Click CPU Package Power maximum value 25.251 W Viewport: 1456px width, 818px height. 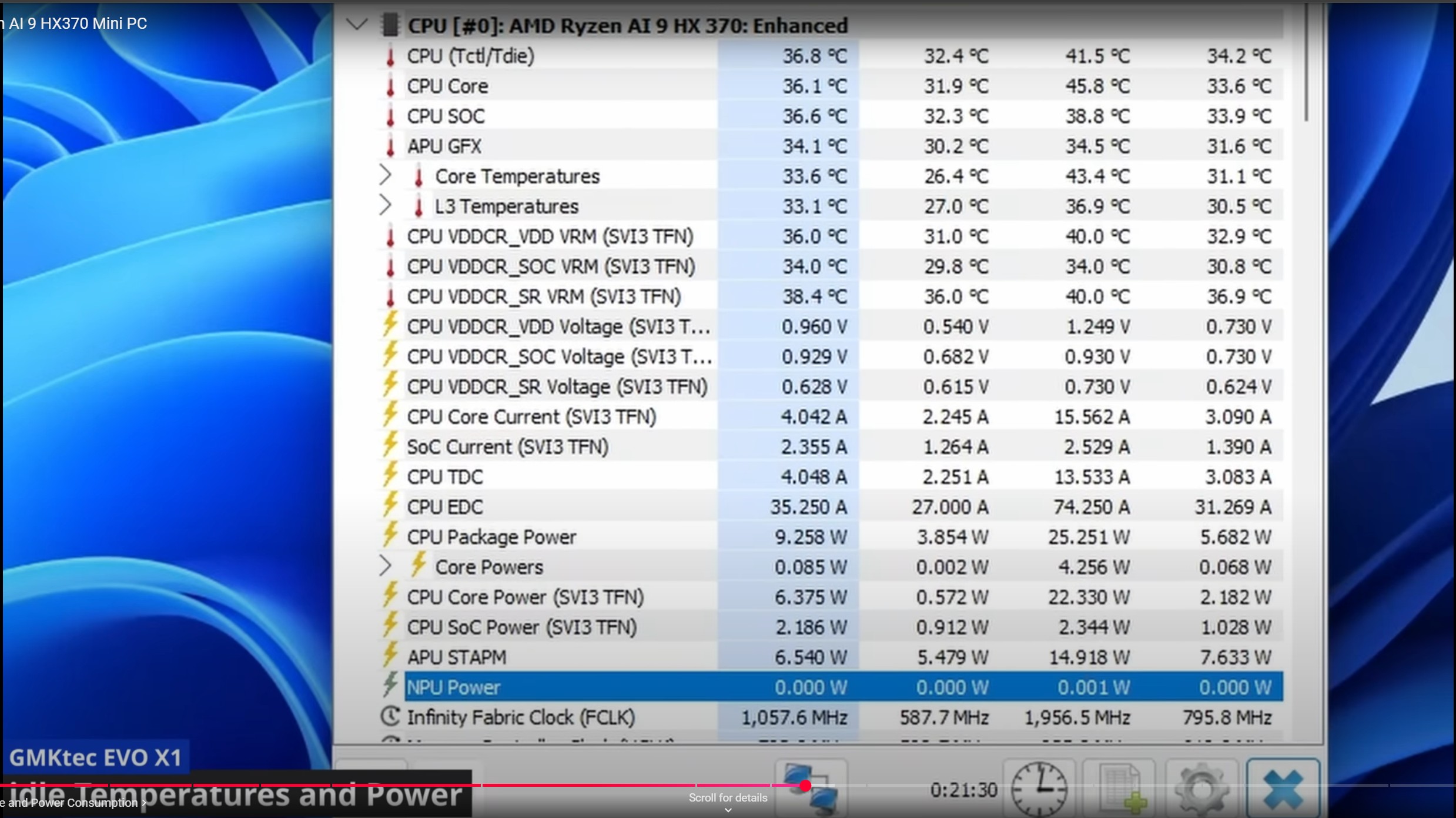[x=1089, y=537]
